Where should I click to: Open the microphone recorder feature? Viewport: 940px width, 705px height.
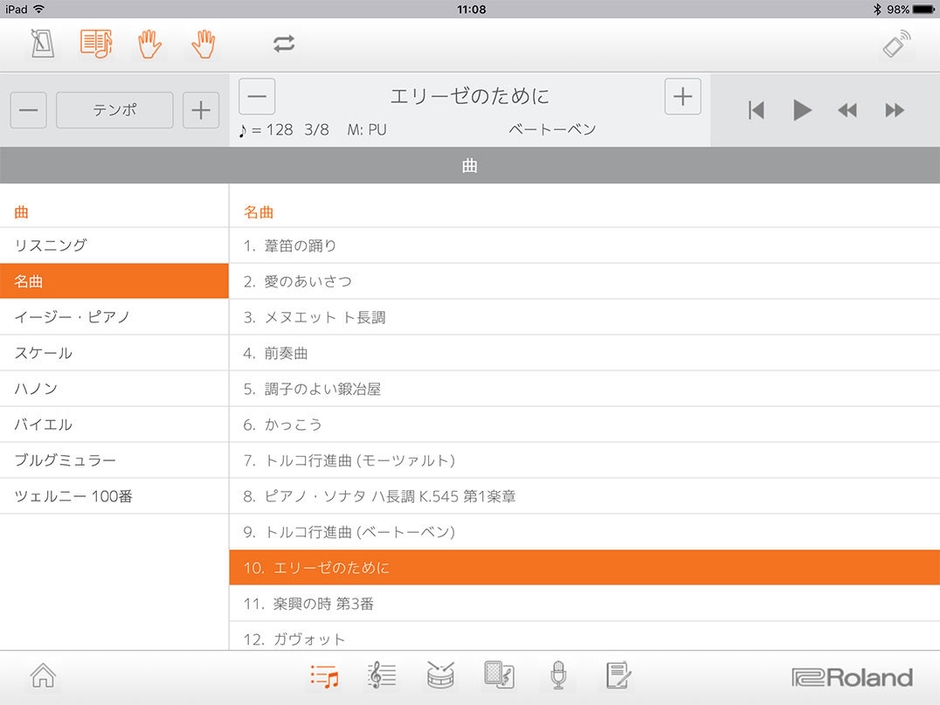pos(558,677)
